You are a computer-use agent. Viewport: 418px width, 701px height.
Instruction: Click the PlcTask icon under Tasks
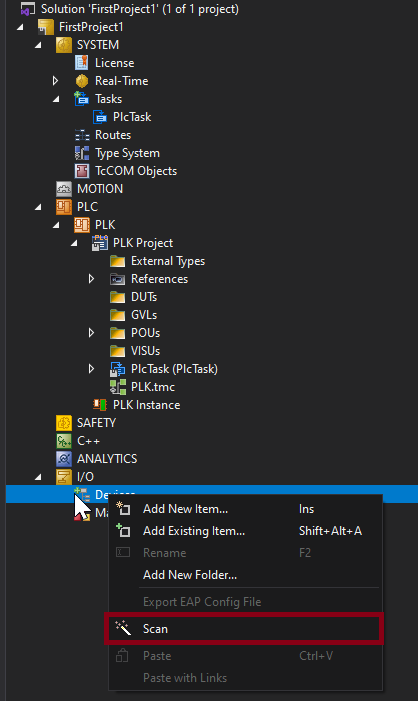click(99, 117)
